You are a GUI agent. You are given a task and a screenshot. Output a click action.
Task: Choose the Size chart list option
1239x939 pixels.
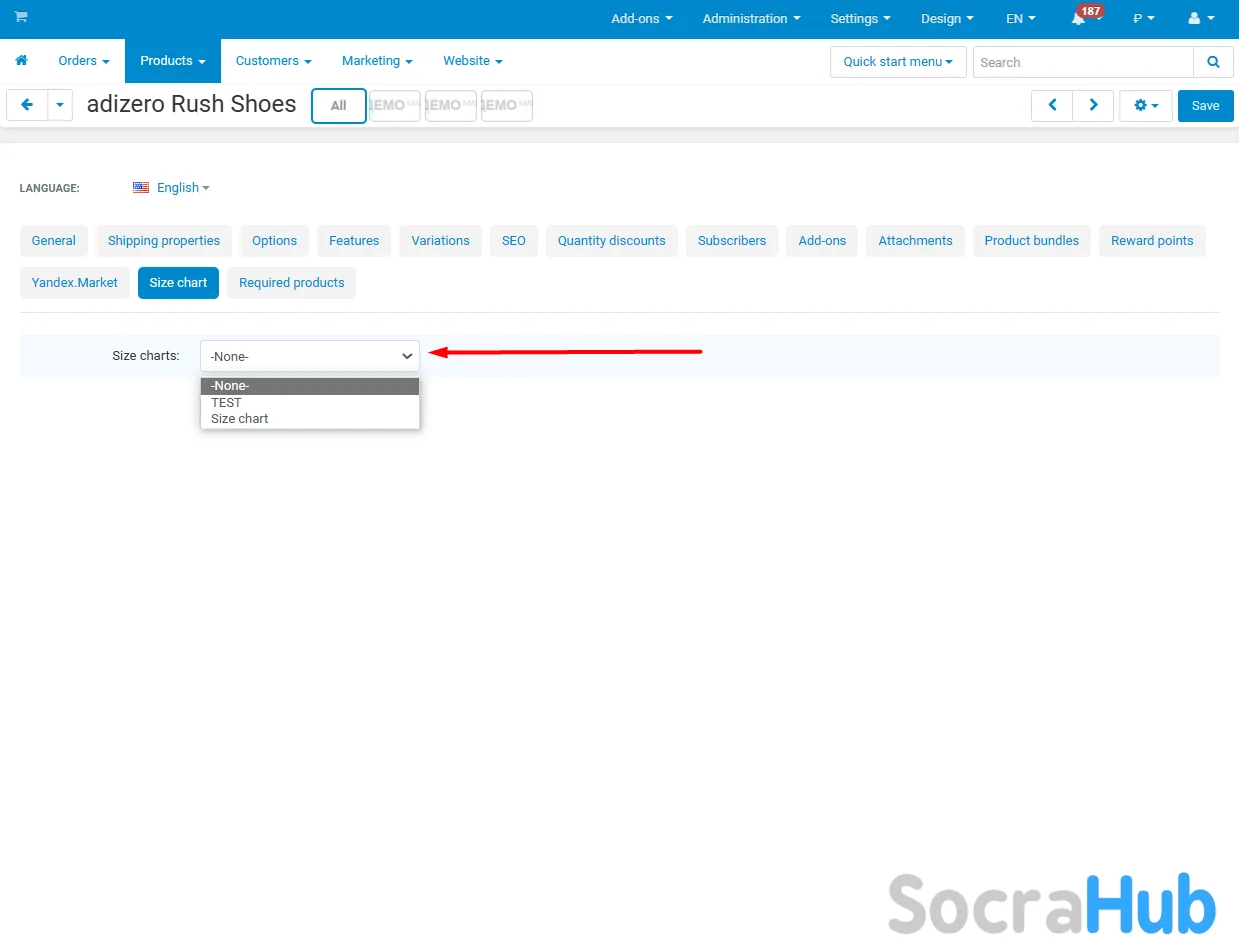click(240, 419)
